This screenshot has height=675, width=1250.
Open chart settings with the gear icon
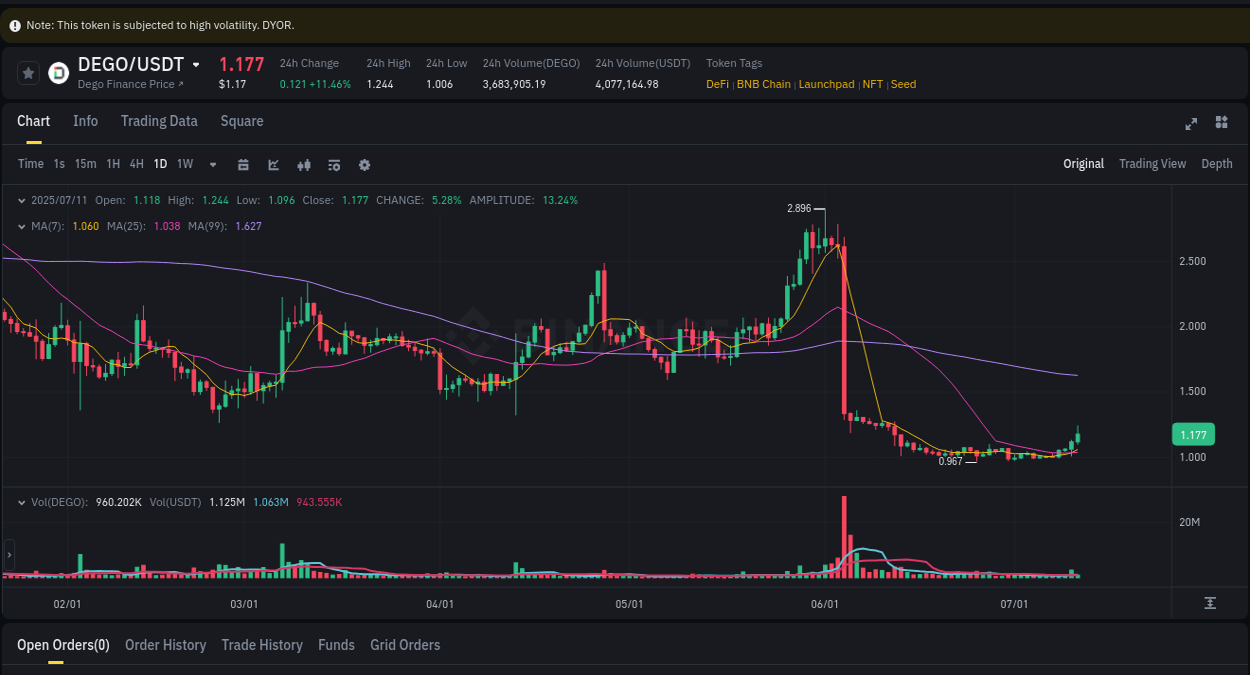point(364,164)
